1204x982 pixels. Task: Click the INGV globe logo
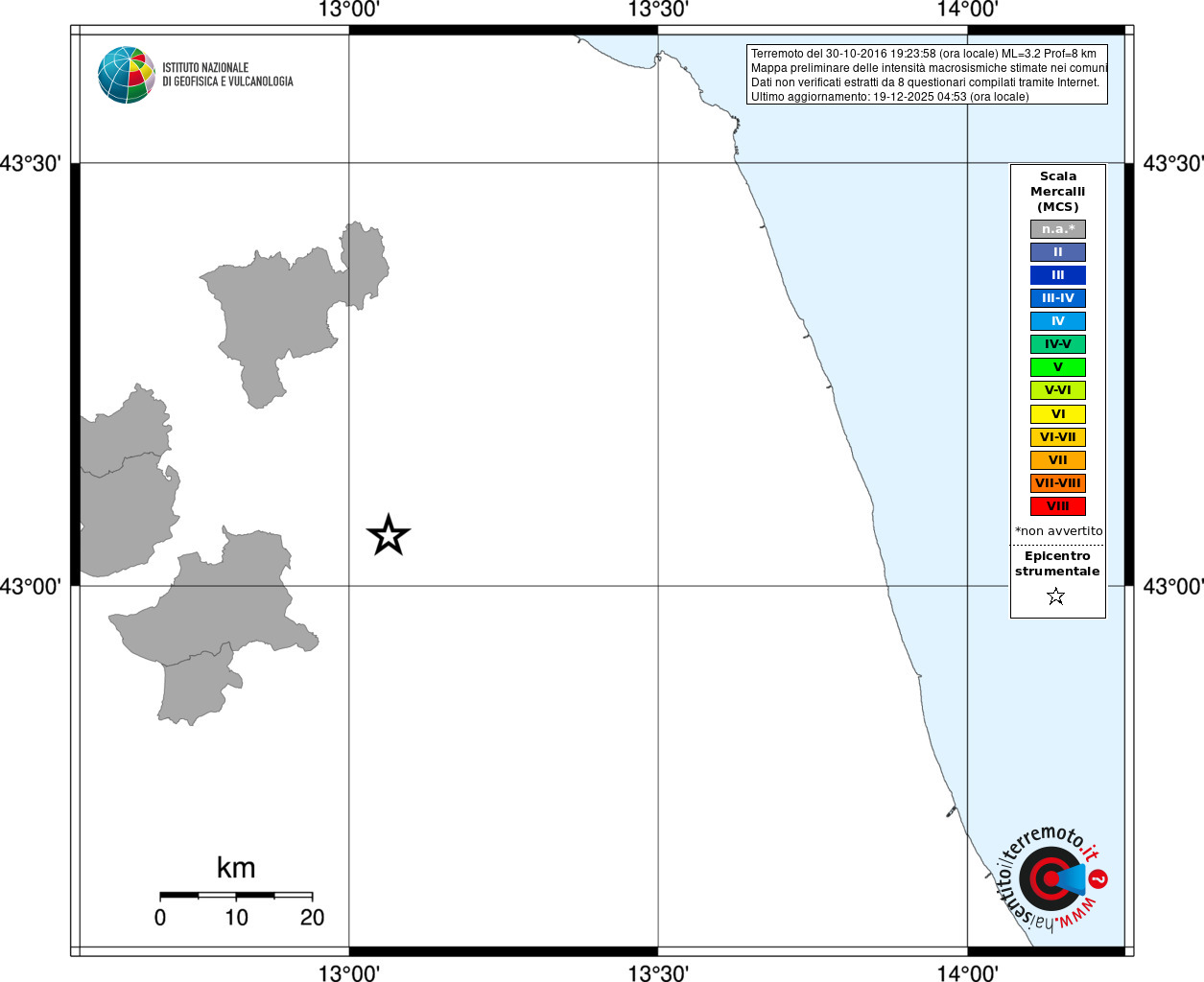(x=127, y=75)
